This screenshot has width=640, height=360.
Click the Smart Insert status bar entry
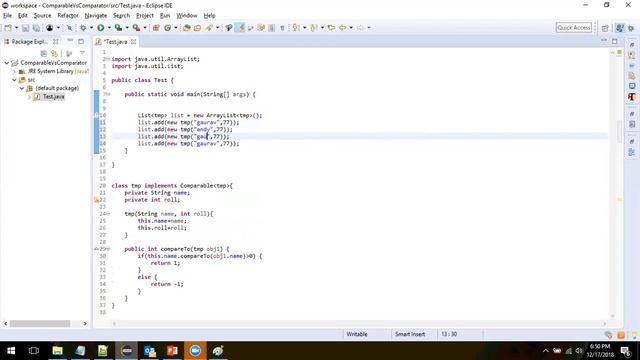(410, 334)
